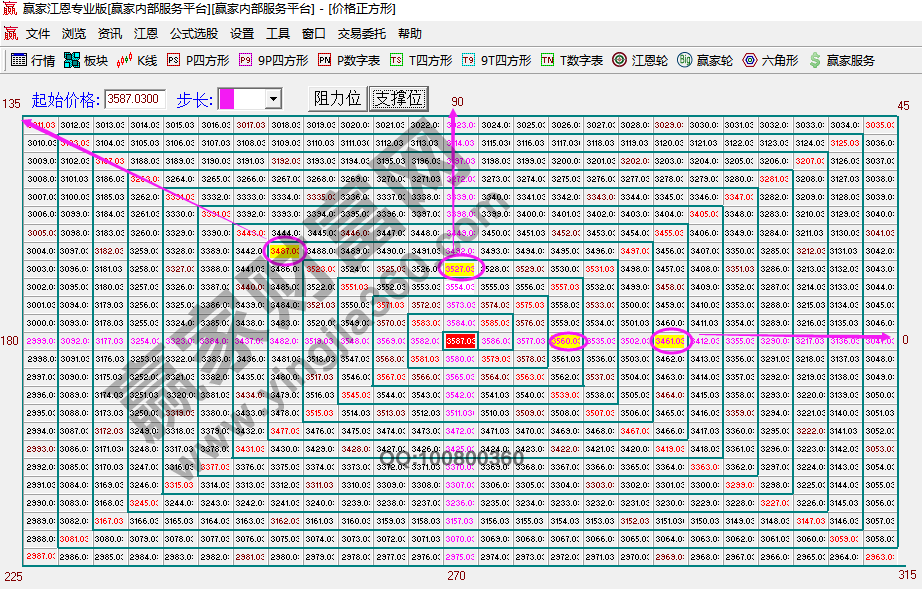Switch to K线 candlestick view

[139, 59]
